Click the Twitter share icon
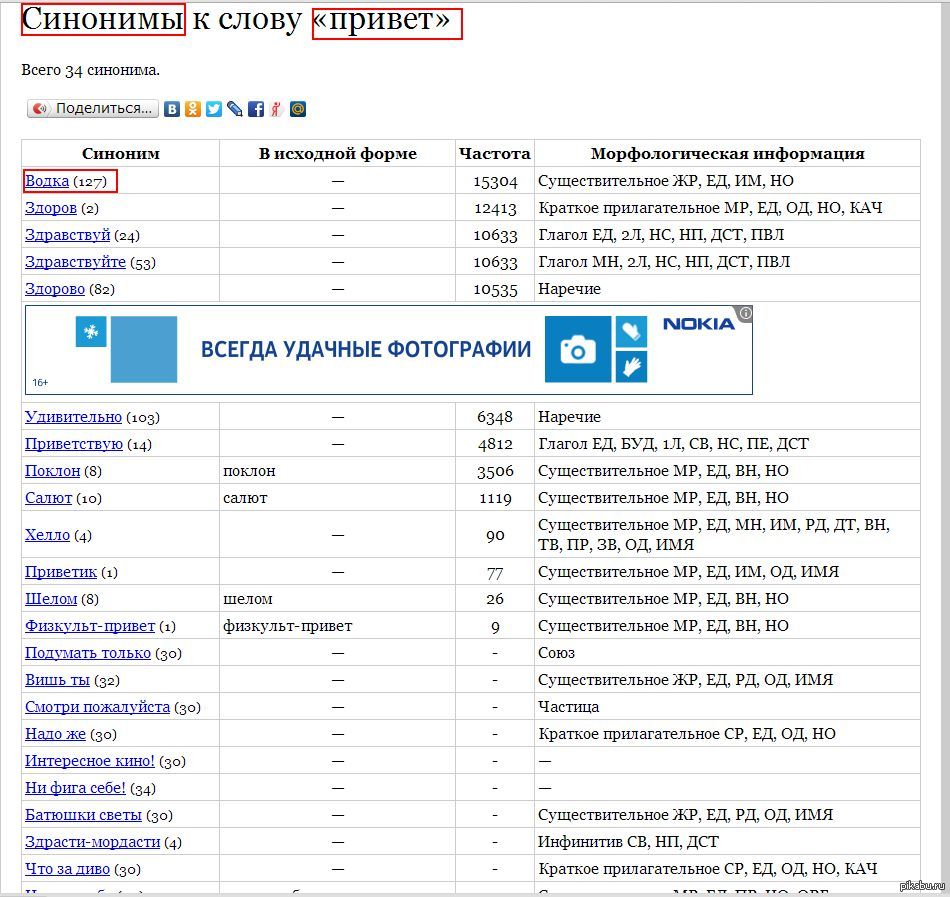This screenshot has height=897, width=950. click(214, 109)
